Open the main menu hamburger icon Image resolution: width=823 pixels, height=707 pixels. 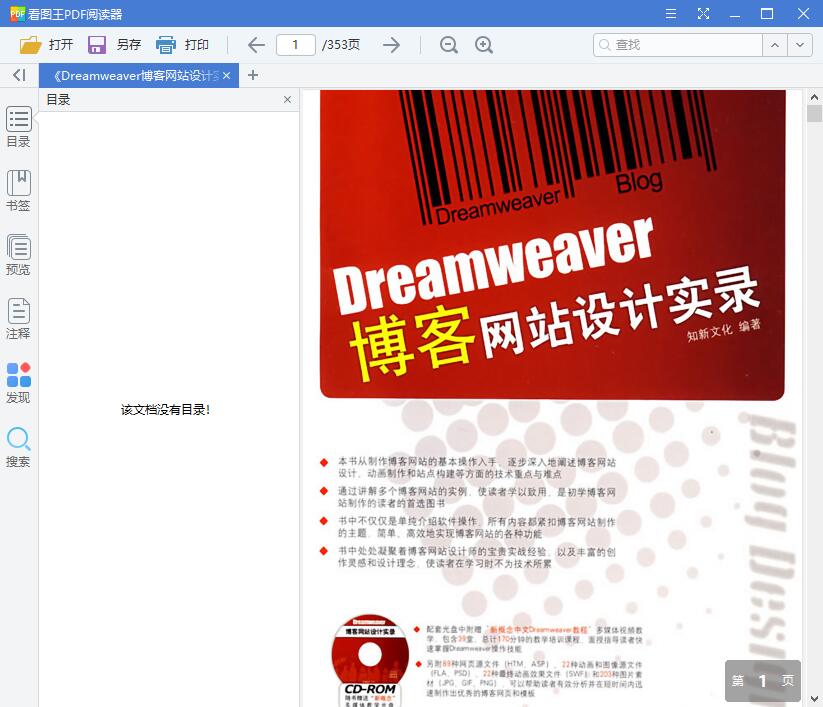tap(671, 14)
